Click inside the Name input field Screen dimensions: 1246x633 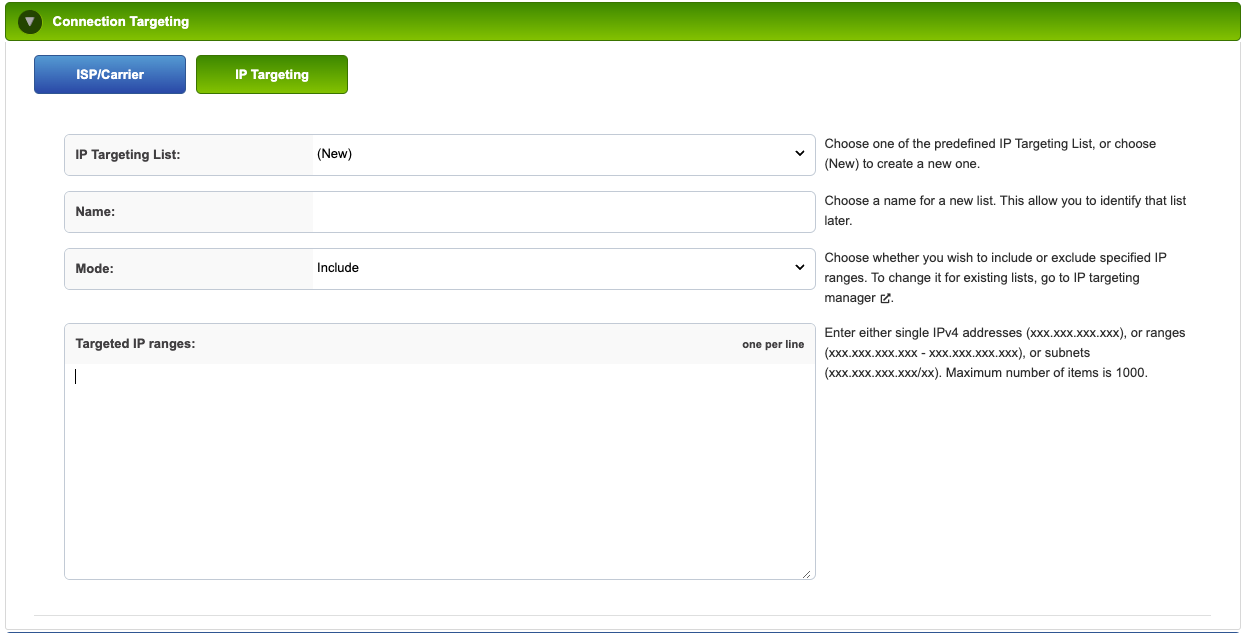(x=560, y=211)
